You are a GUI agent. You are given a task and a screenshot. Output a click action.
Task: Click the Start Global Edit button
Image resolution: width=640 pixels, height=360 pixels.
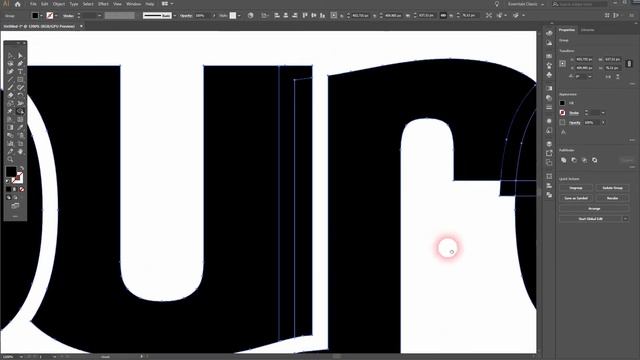(590, 219)
